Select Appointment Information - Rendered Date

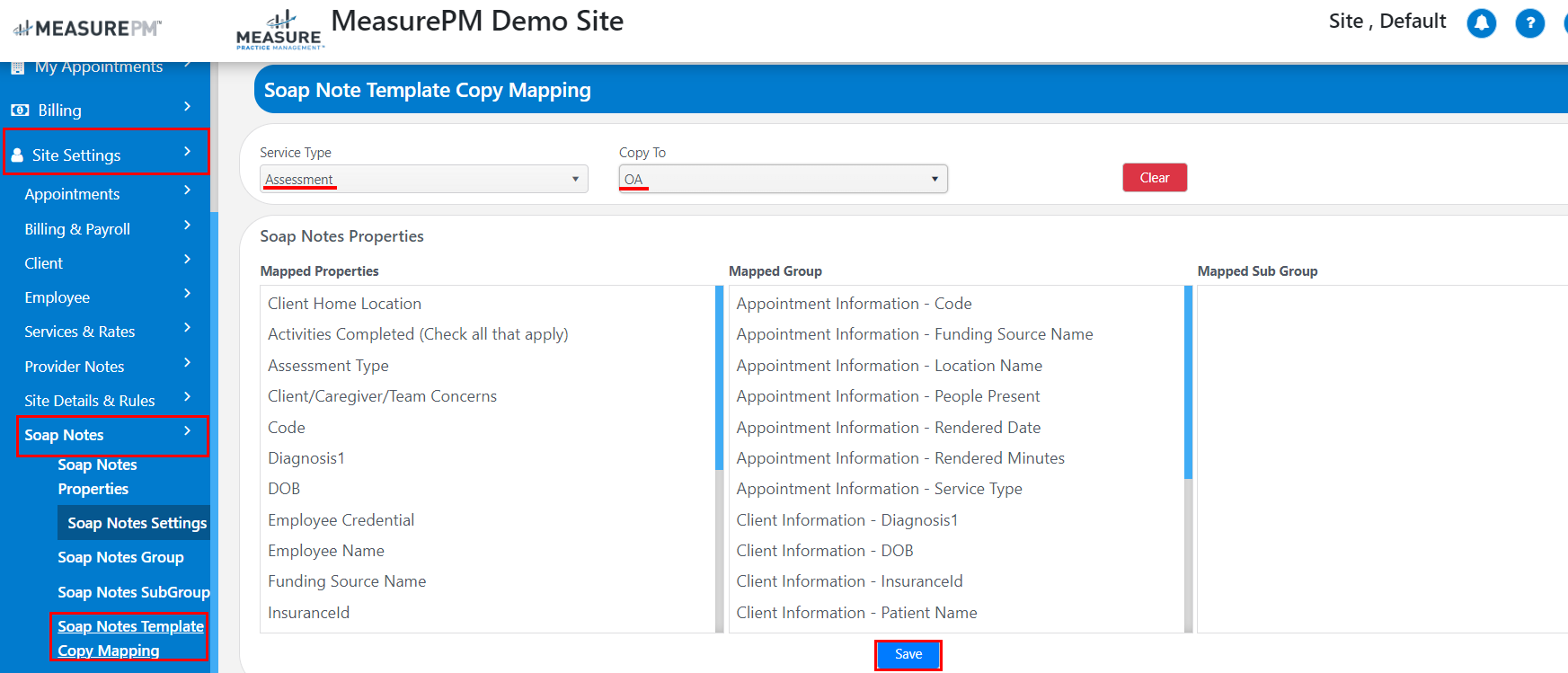889,428
